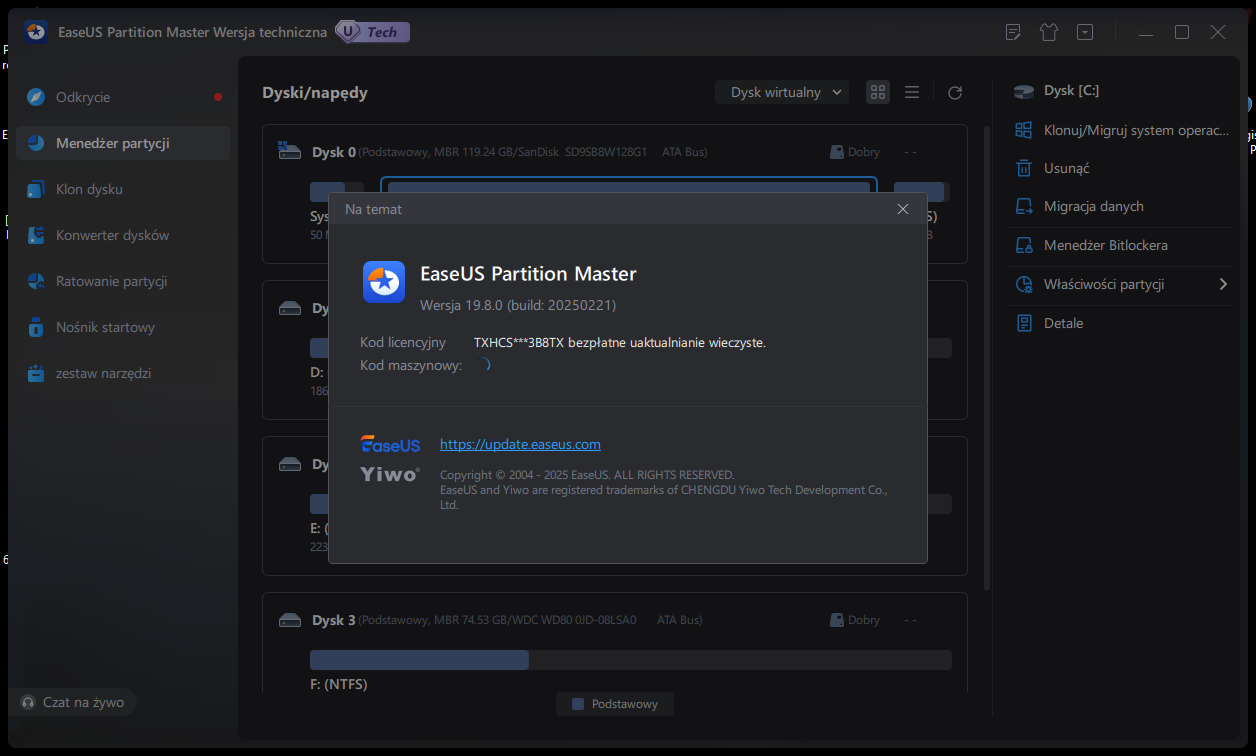Click the Dysk 0 Dobry health status
Screen dimensions: 1256x756
855,152
